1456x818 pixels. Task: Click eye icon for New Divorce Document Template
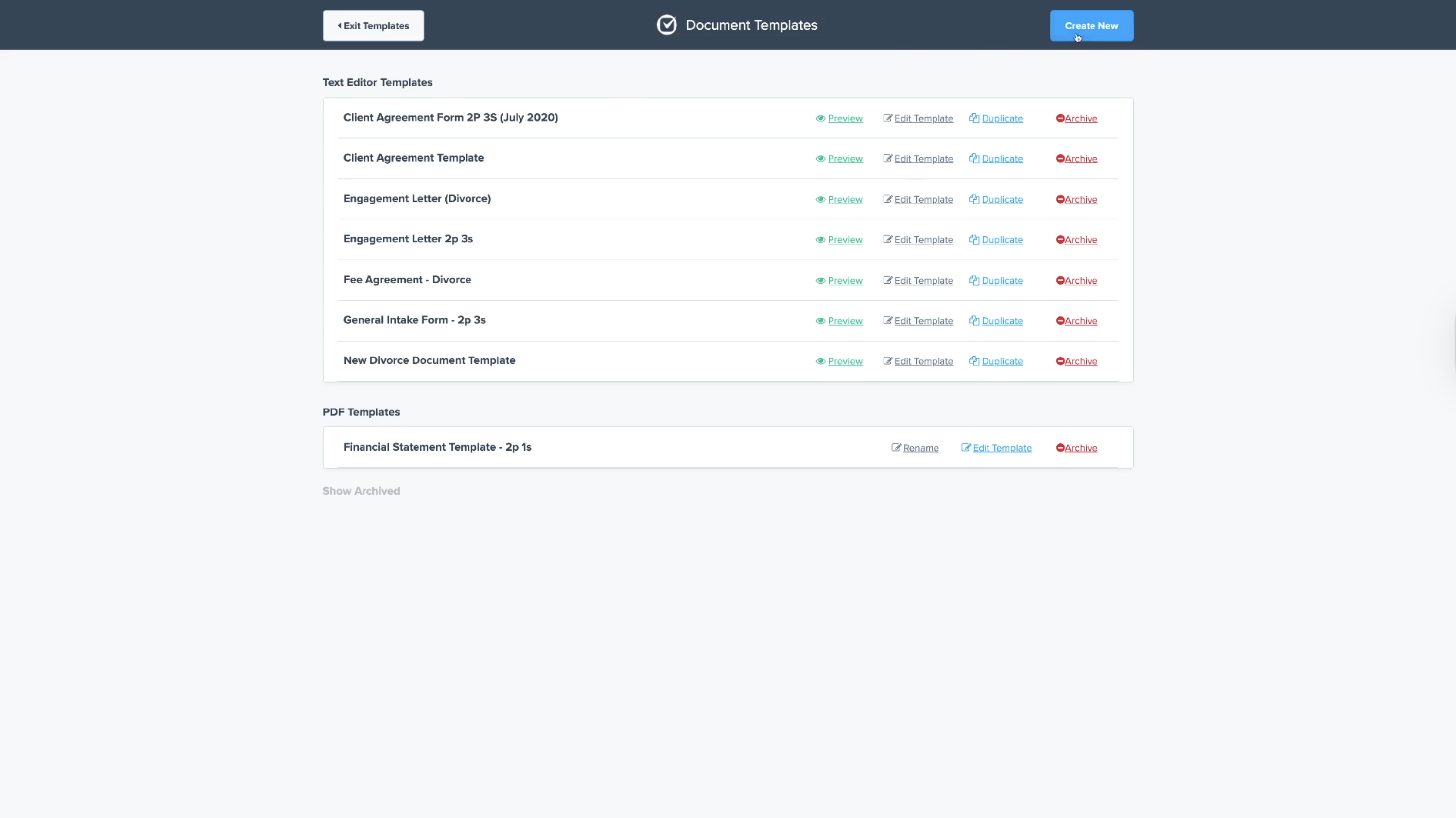pos(820,361)
